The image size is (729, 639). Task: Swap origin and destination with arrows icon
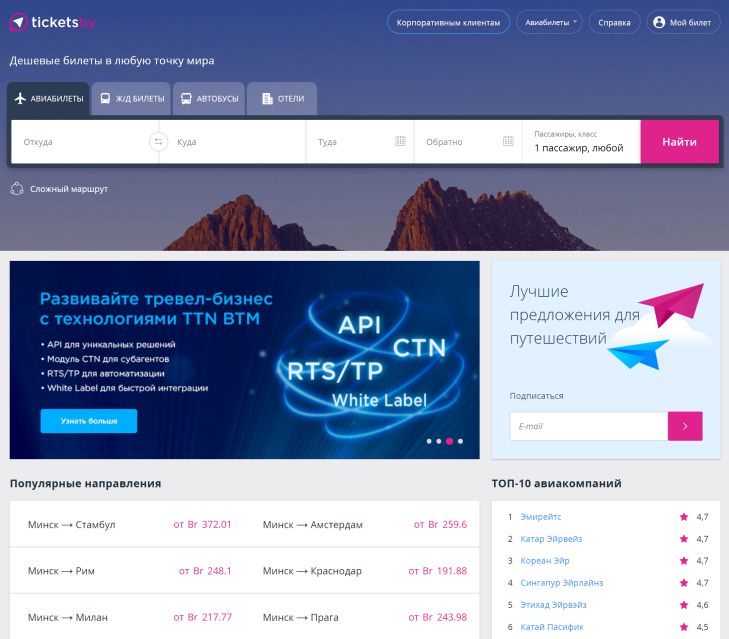[x=158, y=142]
